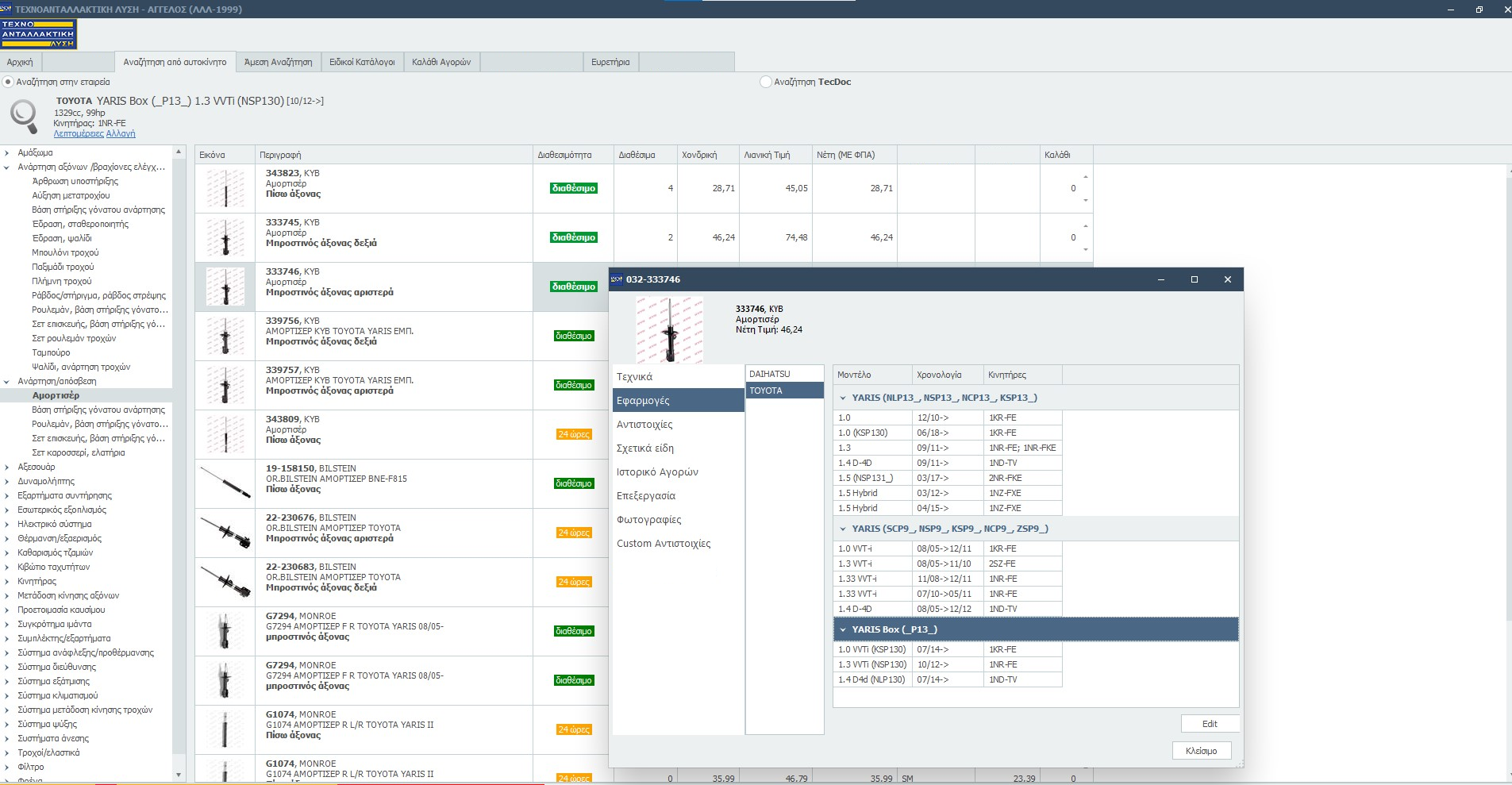Expand the Φίλτρο tree category
1512x785 pixels.
[x=7, y=767]
